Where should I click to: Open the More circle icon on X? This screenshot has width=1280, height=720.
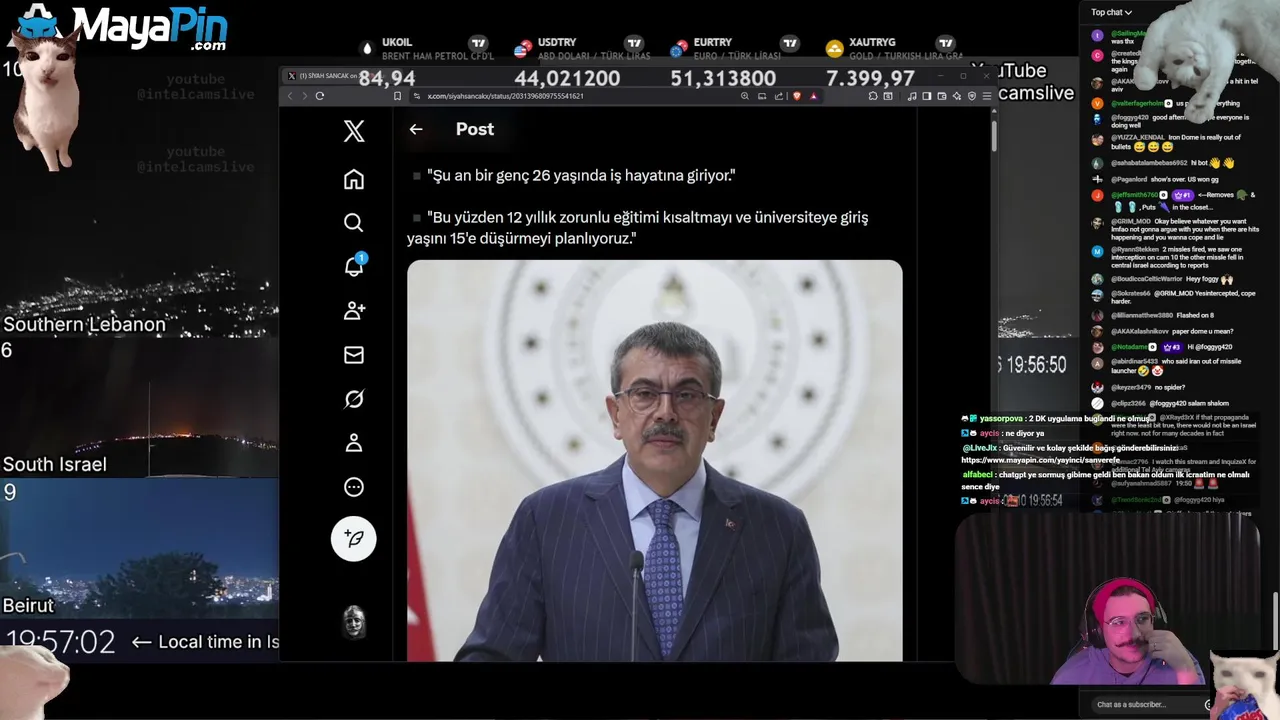(354, 487)
